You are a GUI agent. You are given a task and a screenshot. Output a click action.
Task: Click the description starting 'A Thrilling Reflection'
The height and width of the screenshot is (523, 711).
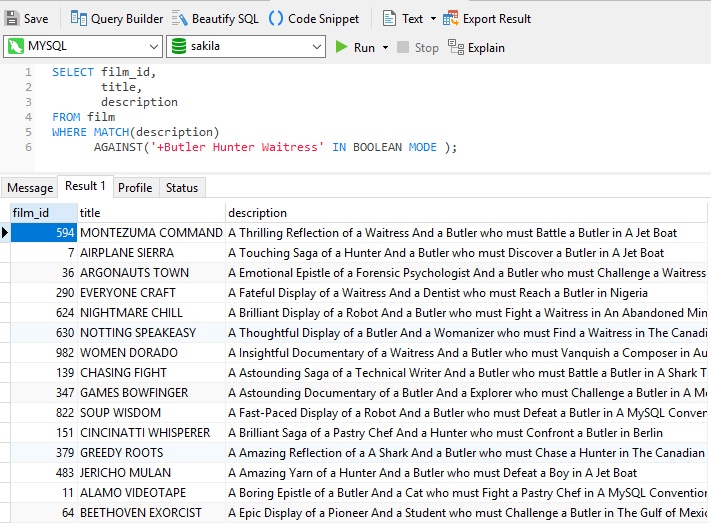pyautogui.click(x=468, y=233)
